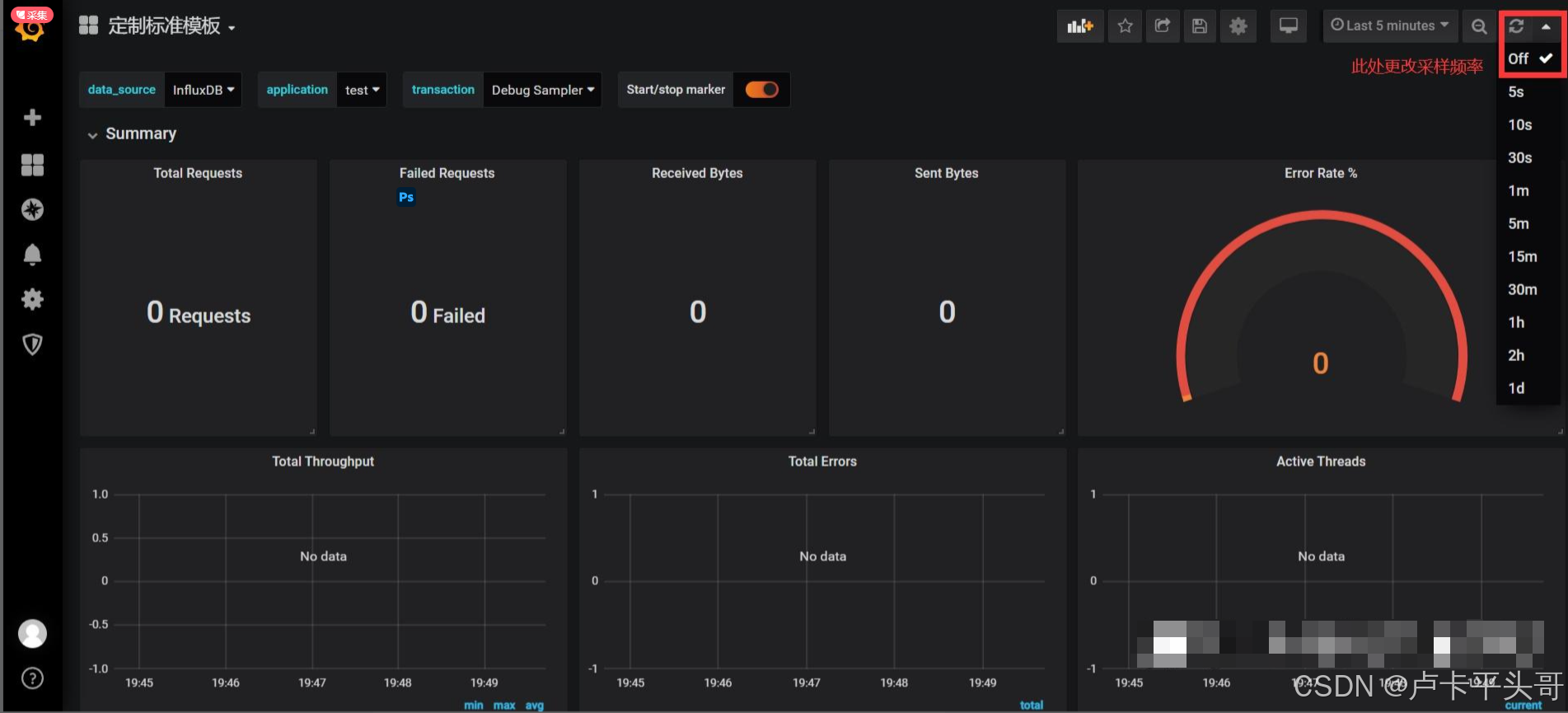Click the zoom out time range icon
The width and height of the screenshot is (1568, 713).
[1479, 26]
